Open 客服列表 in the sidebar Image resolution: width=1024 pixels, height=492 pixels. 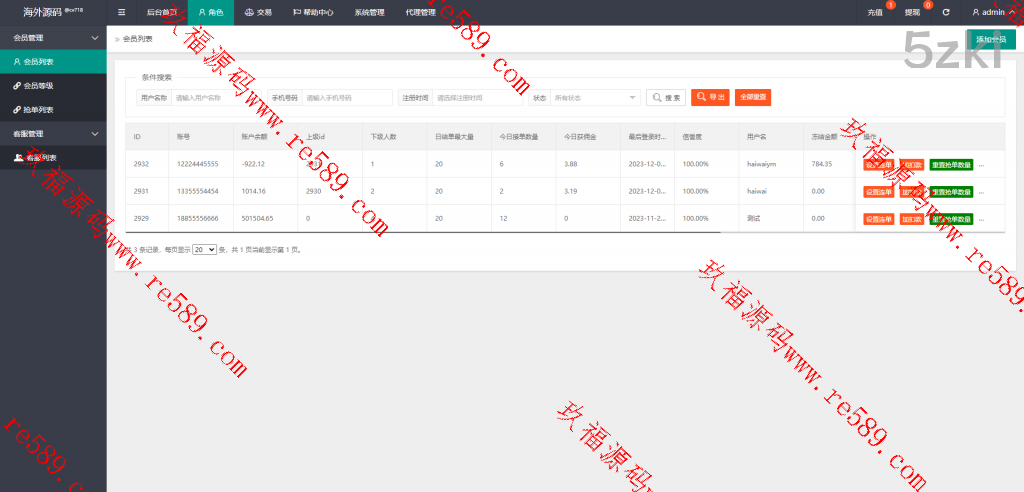tap(40, 158)
